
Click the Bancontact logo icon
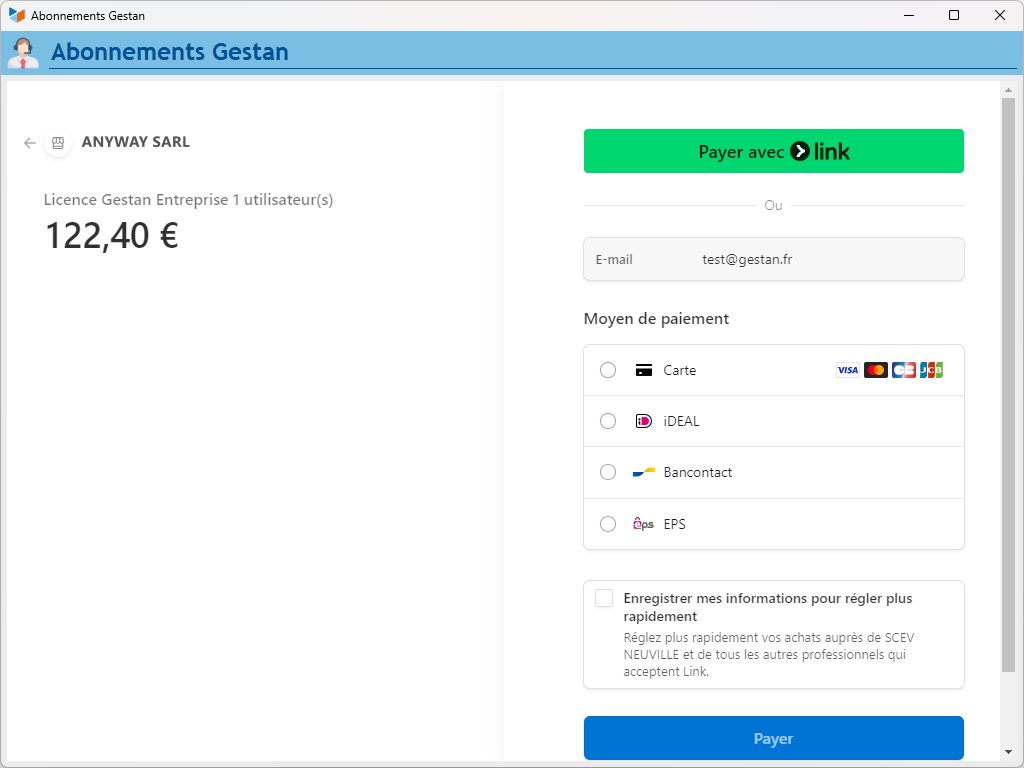click(644, 472)
